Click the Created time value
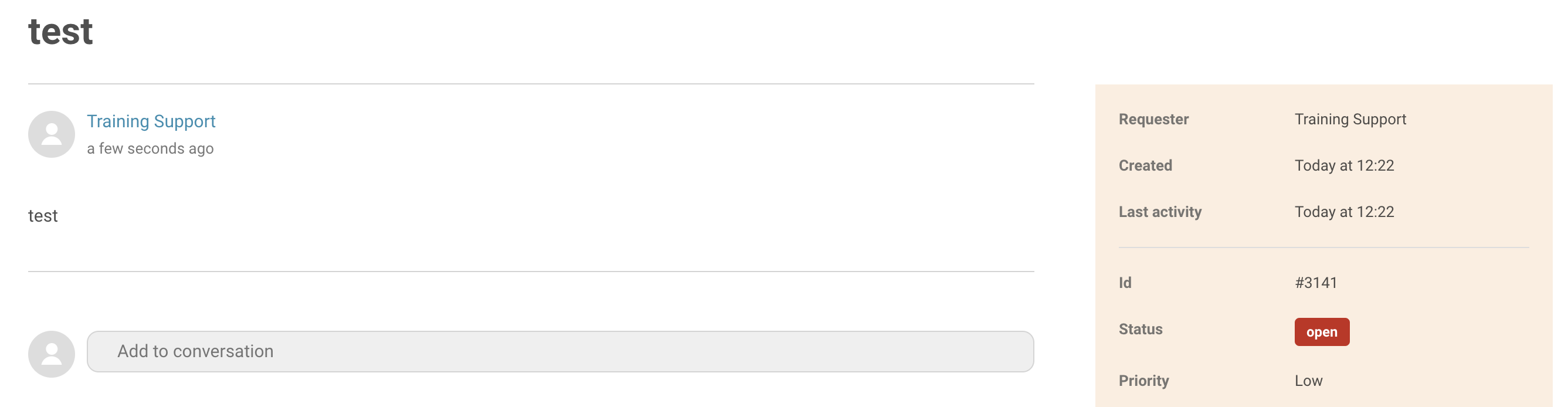This screenshot has height=407, width=1568. coord(1343,165)
